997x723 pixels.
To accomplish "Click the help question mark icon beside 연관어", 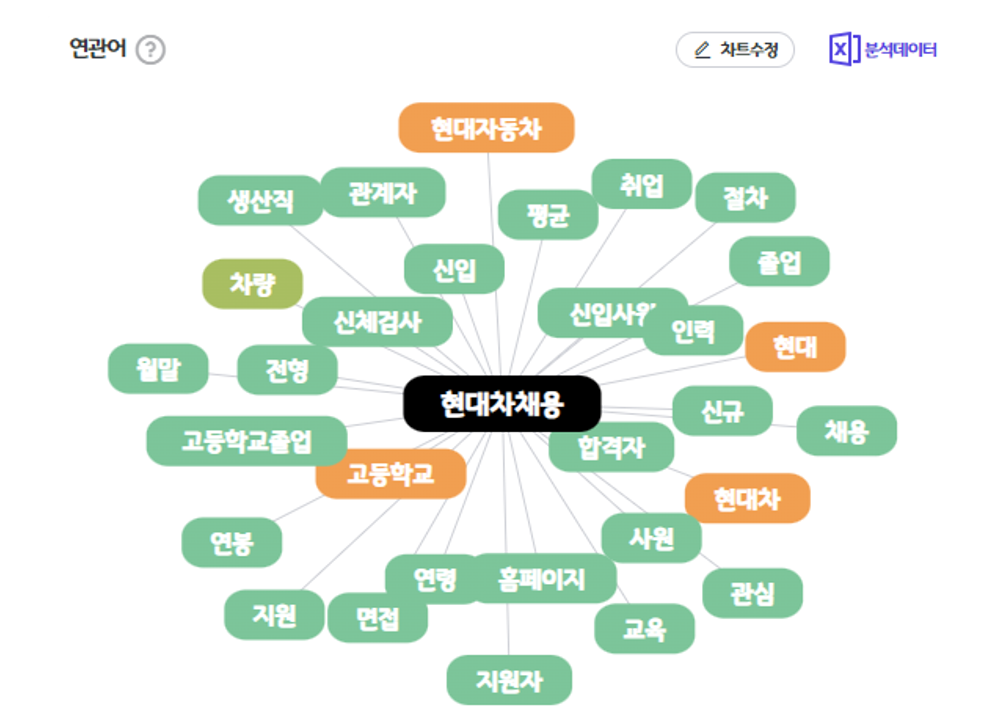I will point(151,50).
